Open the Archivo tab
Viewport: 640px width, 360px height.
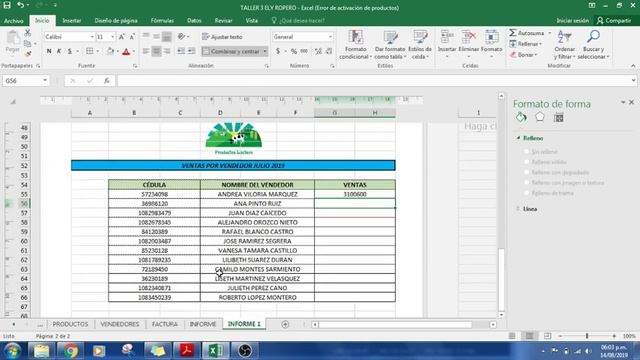coord(13,20)
